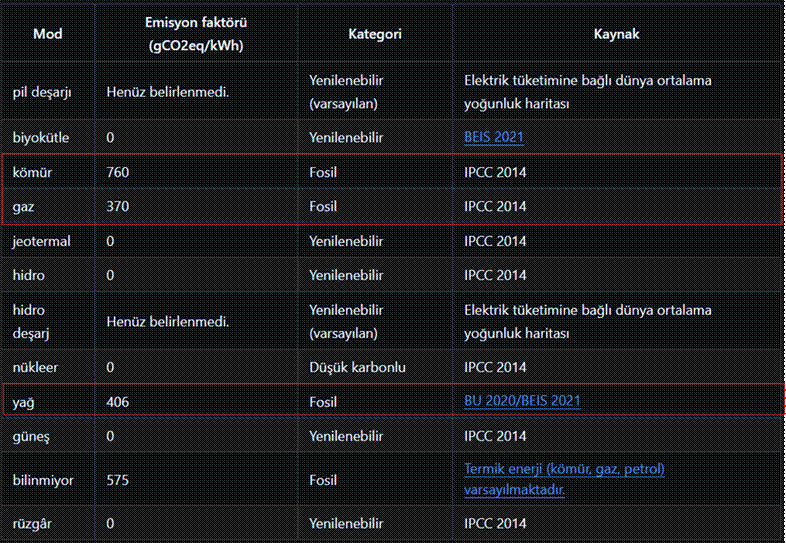The image size is (786, 543).
Task: Click the yağ row name cell
Action: point(23,402)
